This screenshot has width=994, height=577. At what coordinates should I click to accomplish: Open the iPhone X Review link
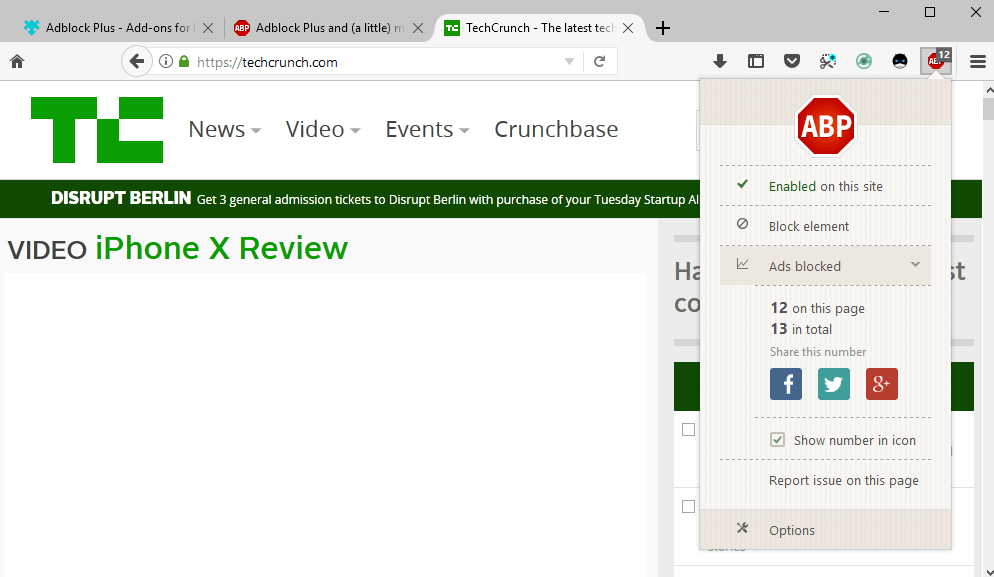coord(221,248)
